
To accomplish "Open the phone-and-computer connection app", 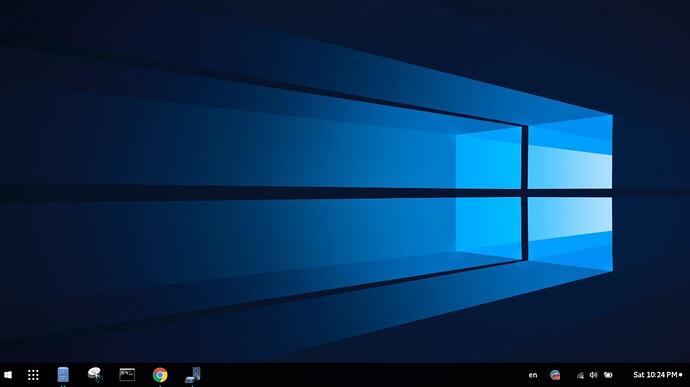I will point(193,375).
